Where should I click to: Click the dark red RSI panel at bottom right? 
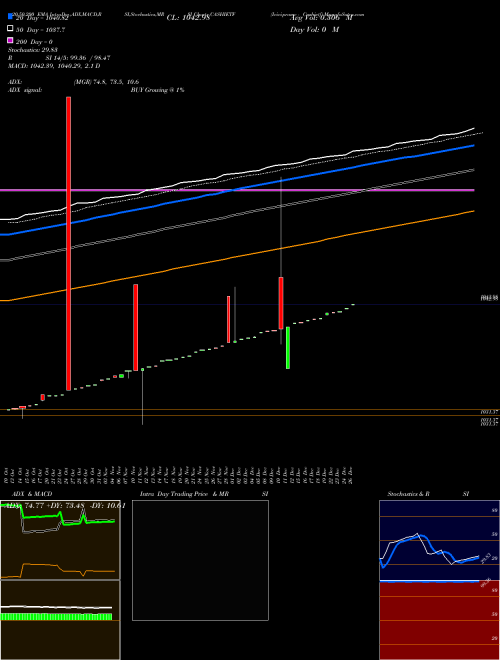(x=439, y=621)
